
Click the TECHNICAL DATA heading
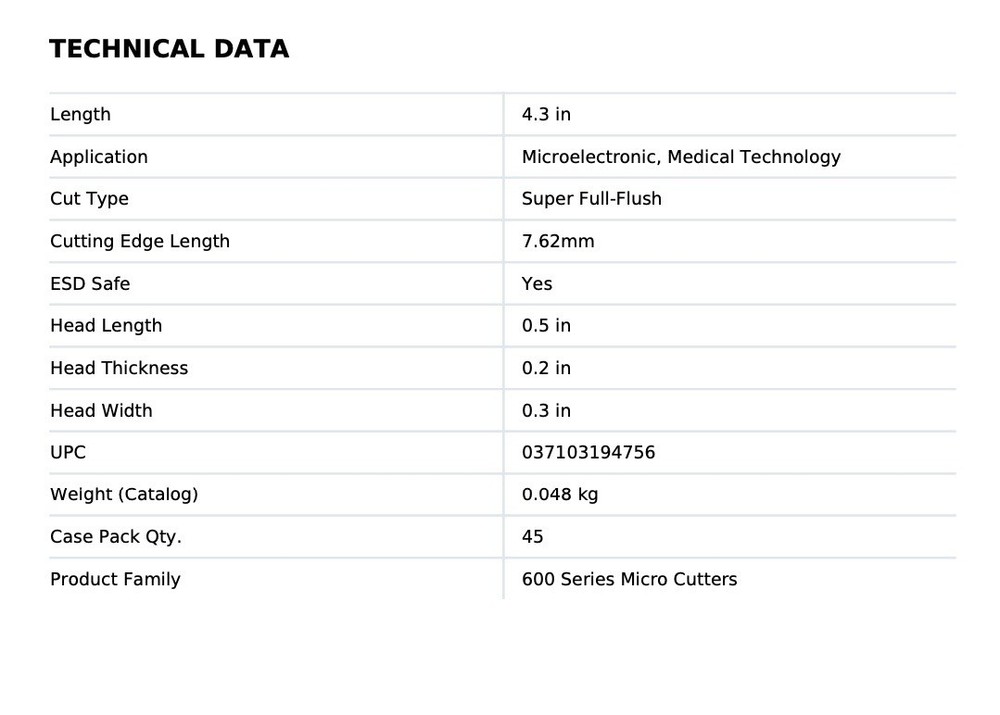pyautogui.click(x=169, y=49)
